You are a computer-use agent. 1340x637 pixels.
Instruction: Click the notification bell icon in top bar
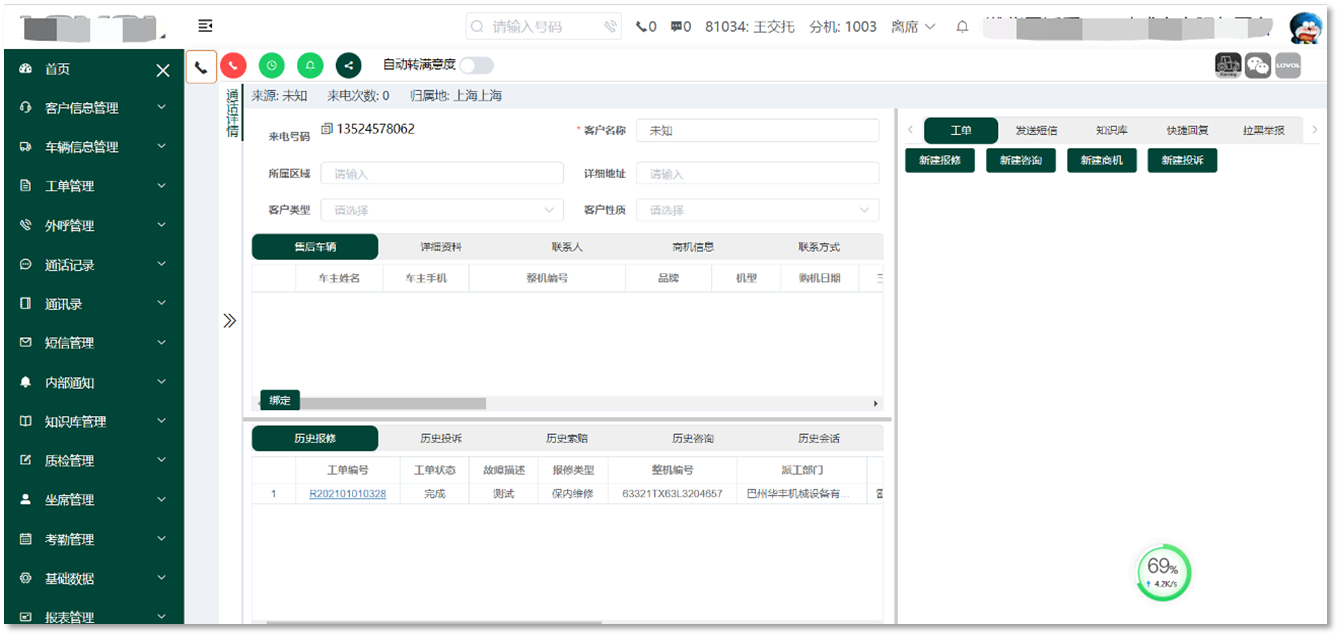[962, 27]
